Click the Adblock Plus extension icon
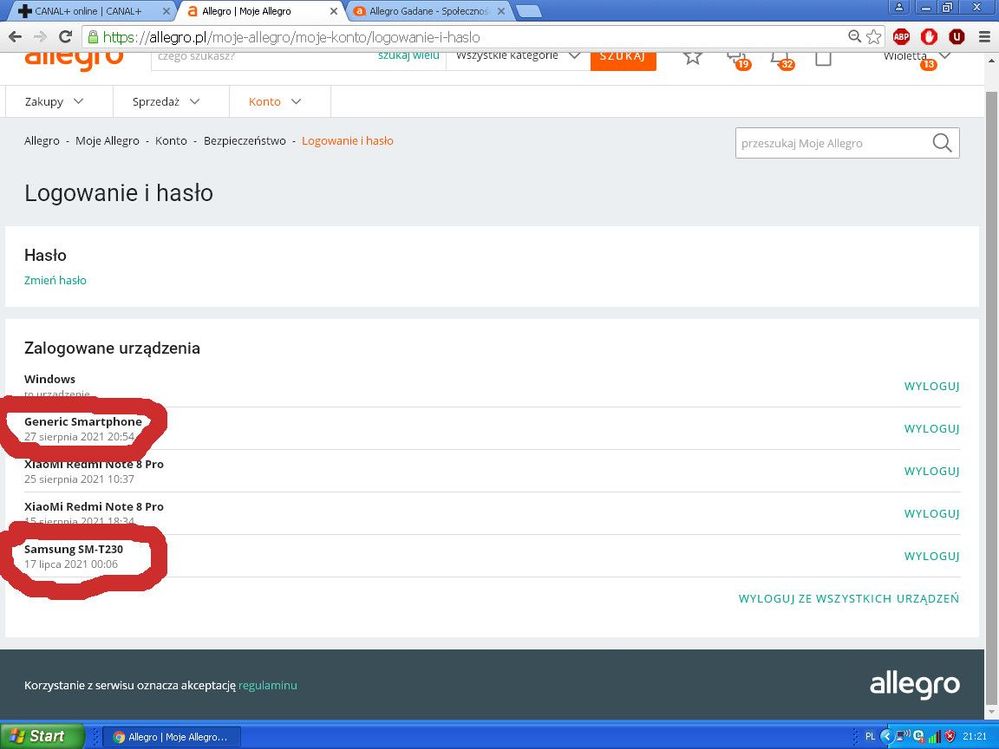 click(901, 36)
